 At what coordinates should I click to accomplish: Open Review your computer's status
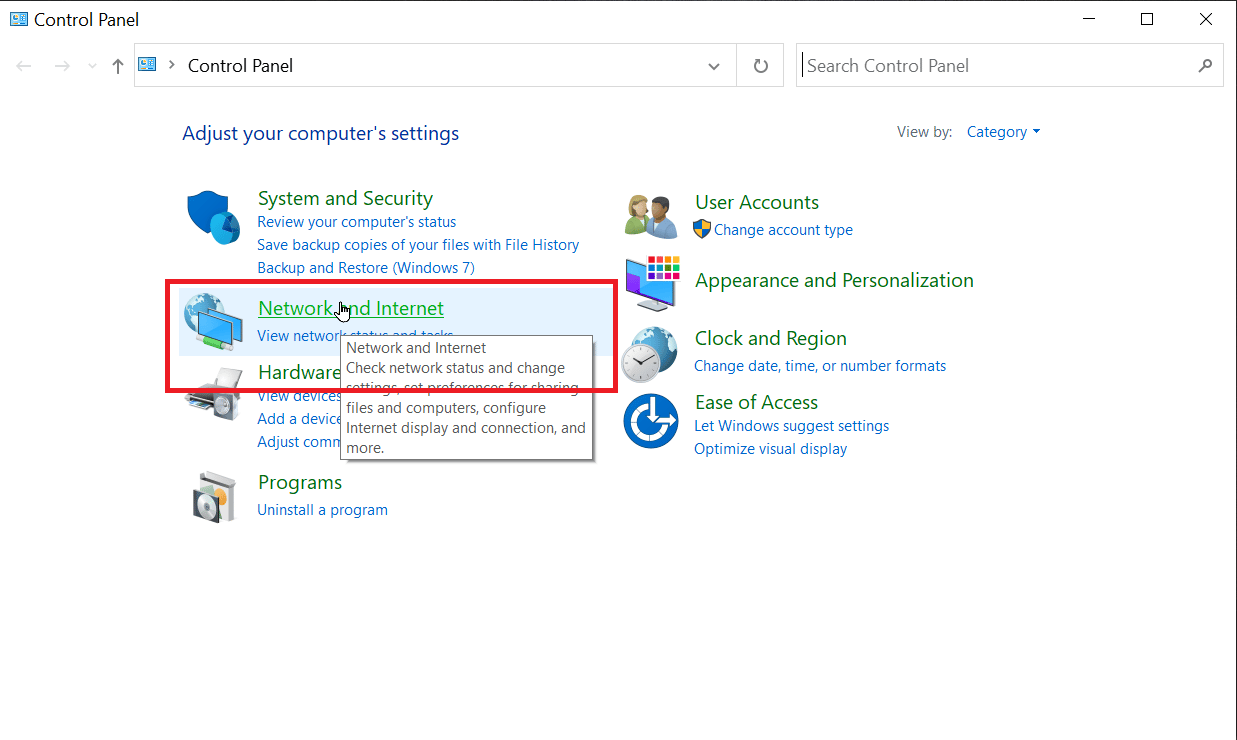tap(356, 222)
